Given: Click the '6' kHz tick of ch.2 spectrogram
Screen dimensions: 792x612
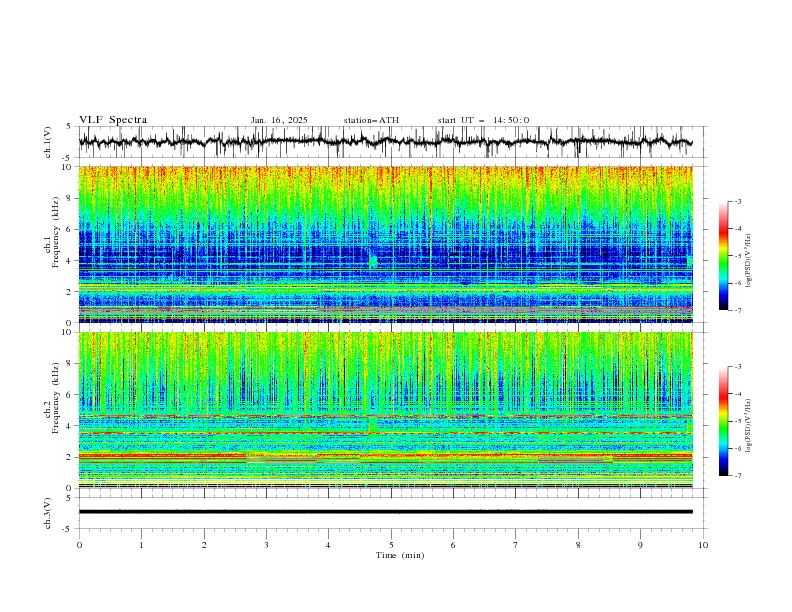Looking at the screenshot, I should [x=71, y=395].
